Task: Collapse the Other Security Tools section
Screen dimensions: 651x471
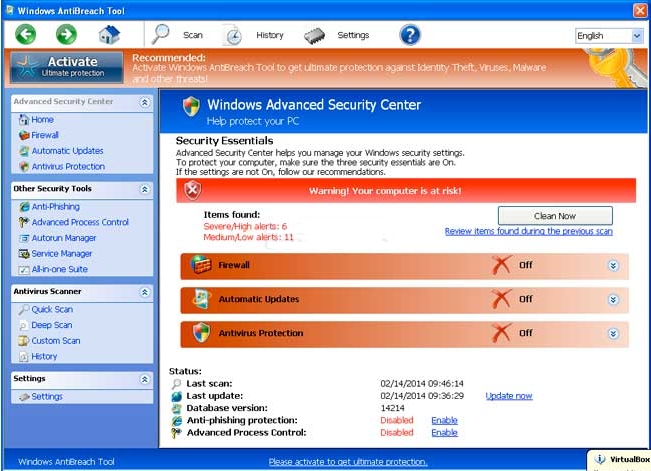Action: (144, 189)
